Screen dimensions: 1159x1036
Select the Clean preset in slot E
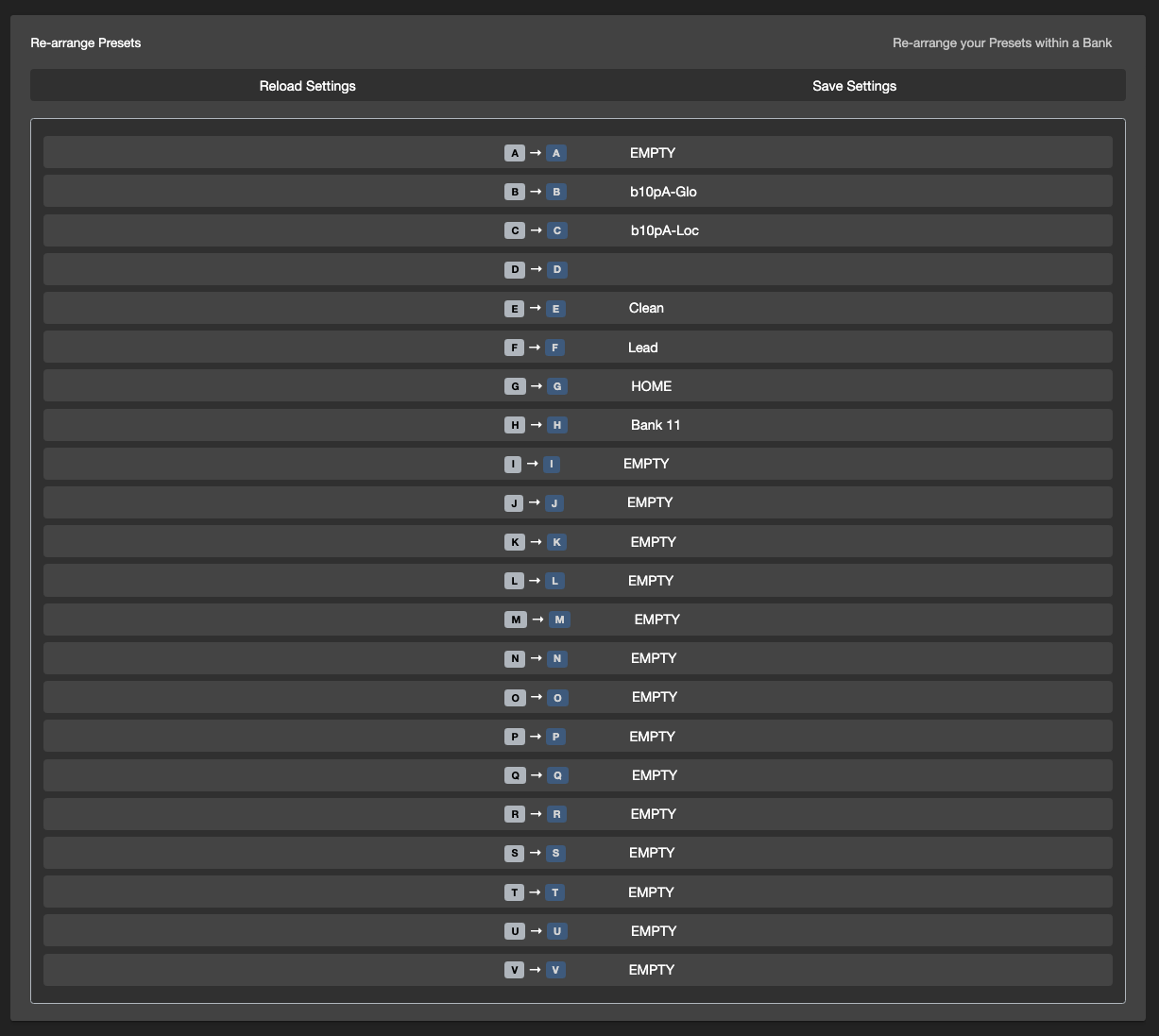coord(646,308)
